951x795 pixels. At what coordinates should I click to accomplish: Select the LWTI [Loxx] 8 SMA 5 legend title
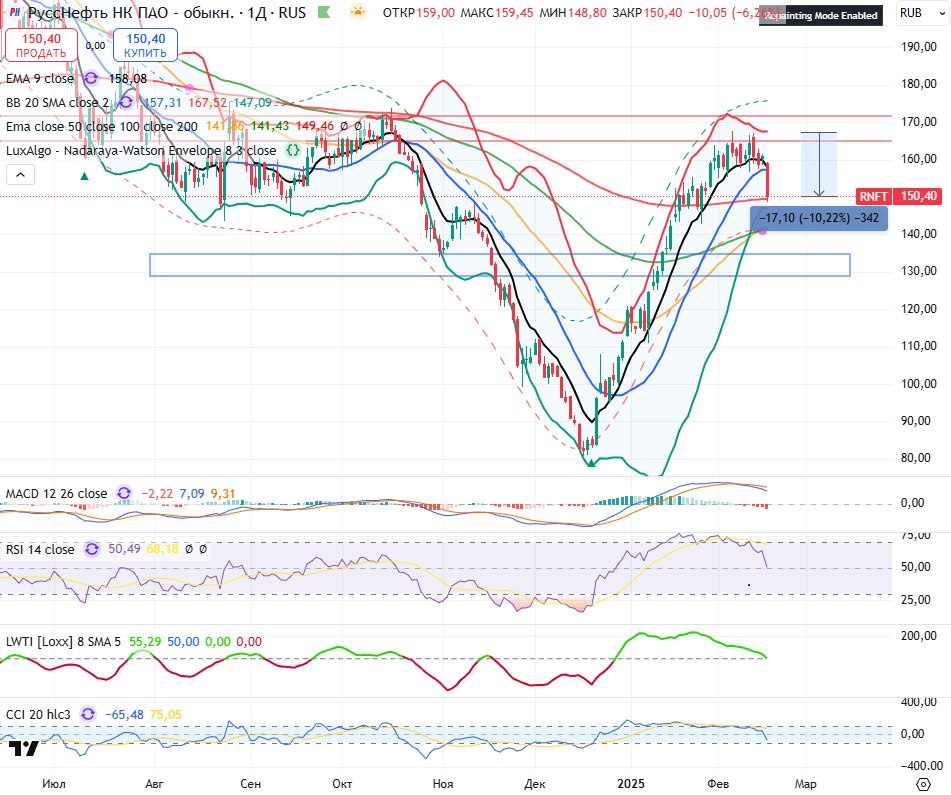63,642
